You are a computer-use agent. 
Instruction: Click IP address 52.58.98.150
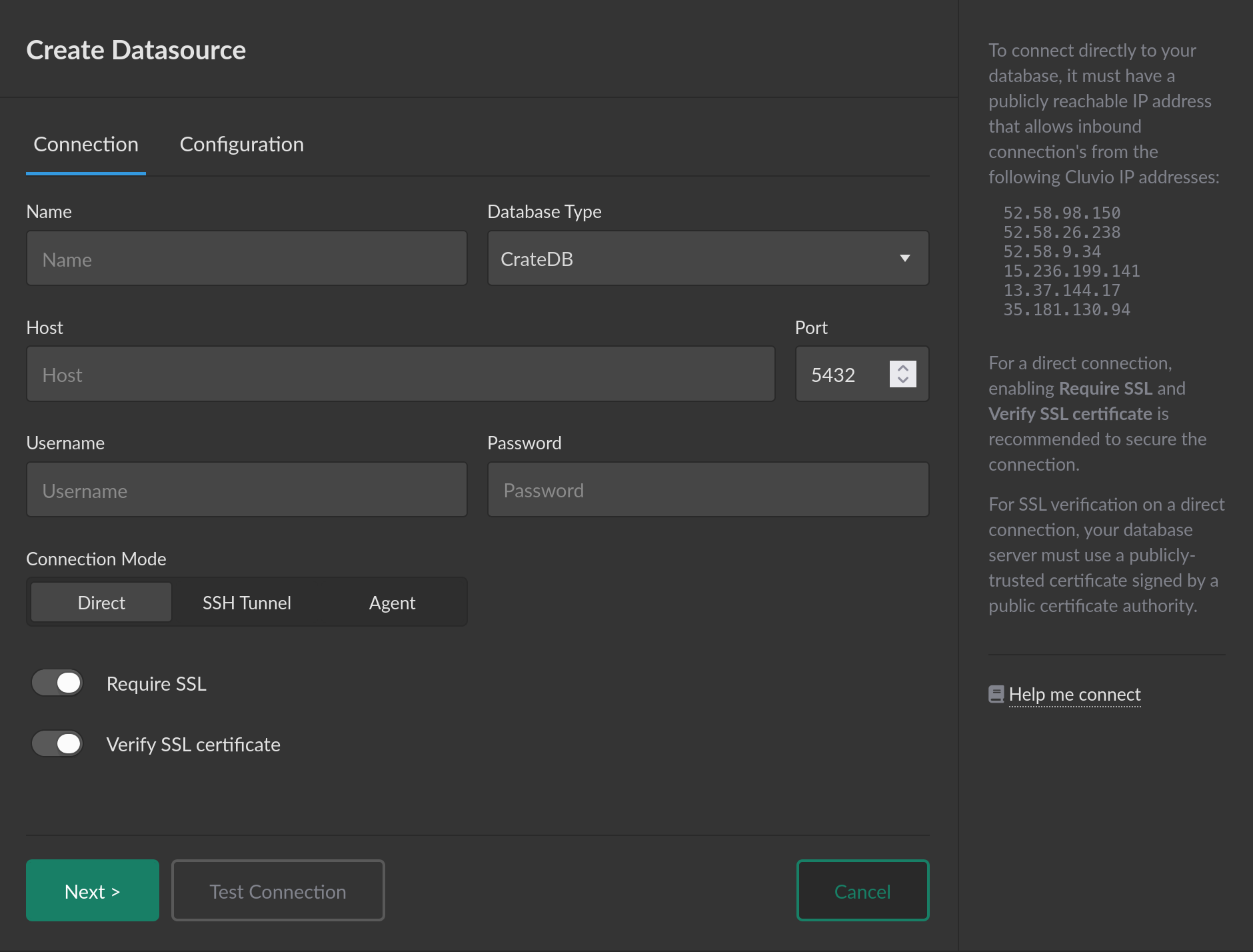(1062, 213)
